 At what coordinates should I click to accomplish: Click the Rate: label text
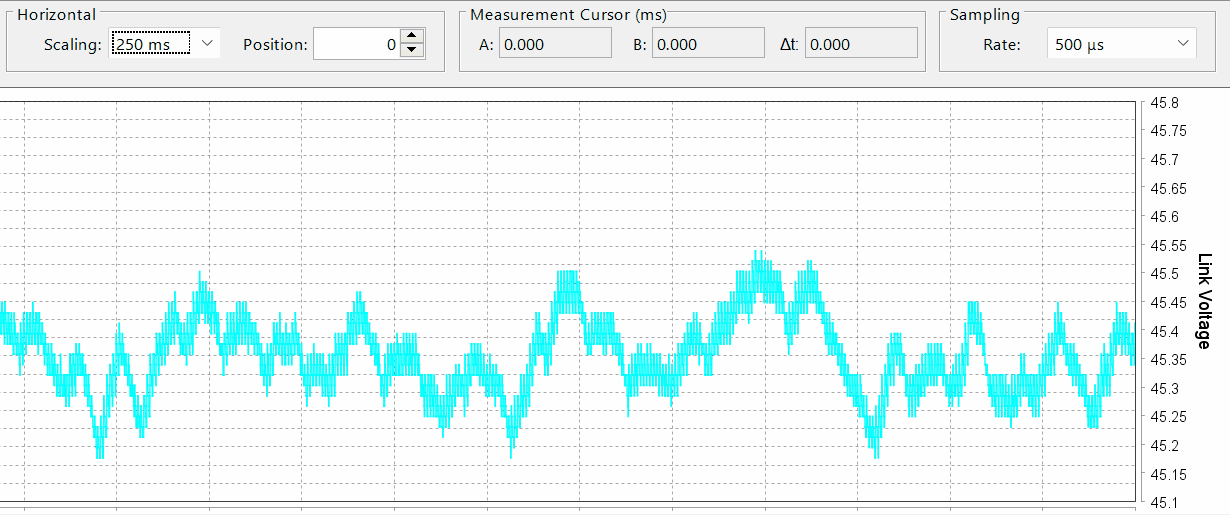coord(1001,45)
